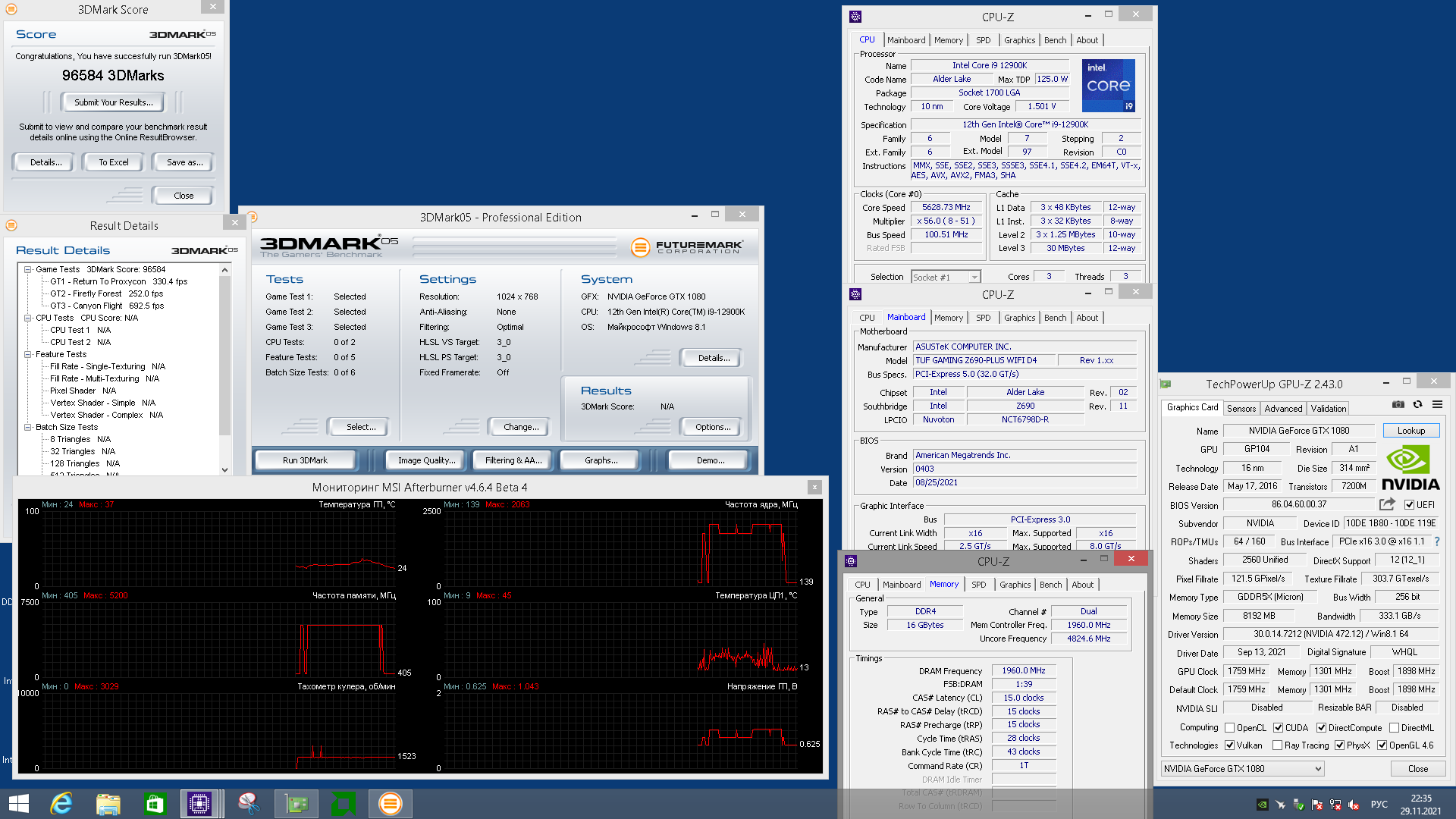Open AMD green arrow taskbar app
This screenshot has width=1456, height=819.
point(344,804)
